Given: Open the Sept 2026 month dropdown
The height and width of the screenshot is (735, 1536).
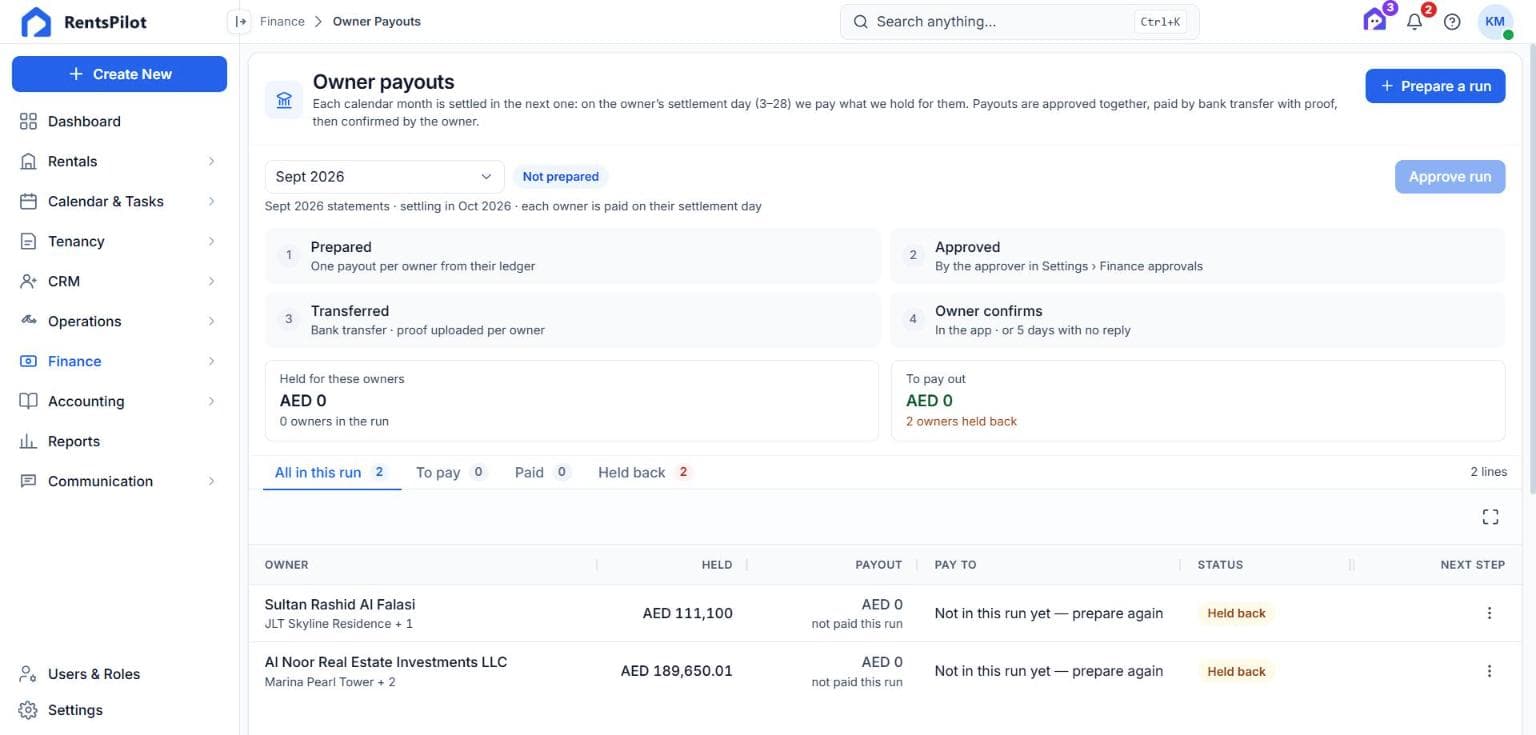Looking at the screenshot, I should (384, 177).
